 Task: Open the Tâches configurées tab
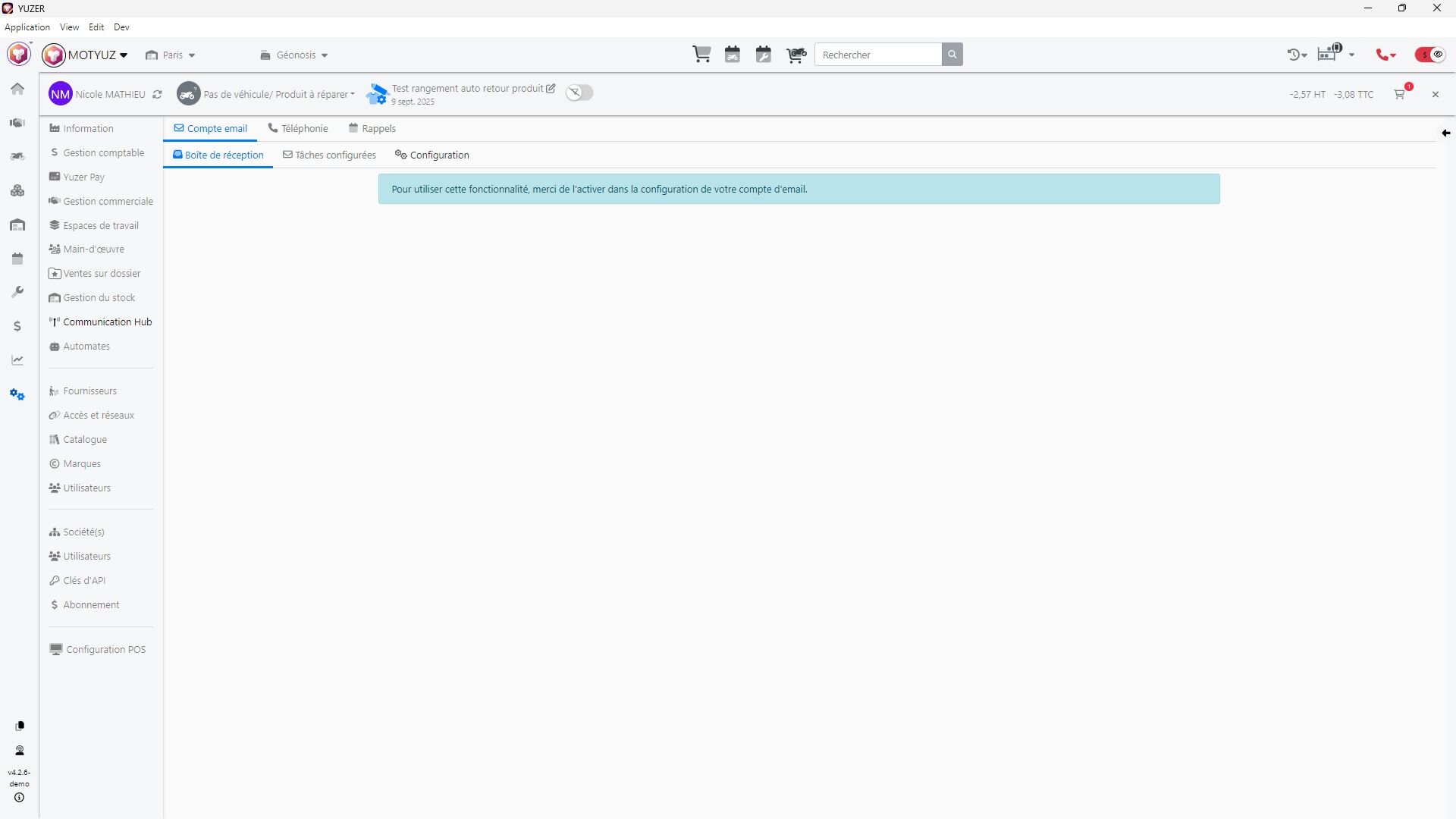(x=329, y=155)
